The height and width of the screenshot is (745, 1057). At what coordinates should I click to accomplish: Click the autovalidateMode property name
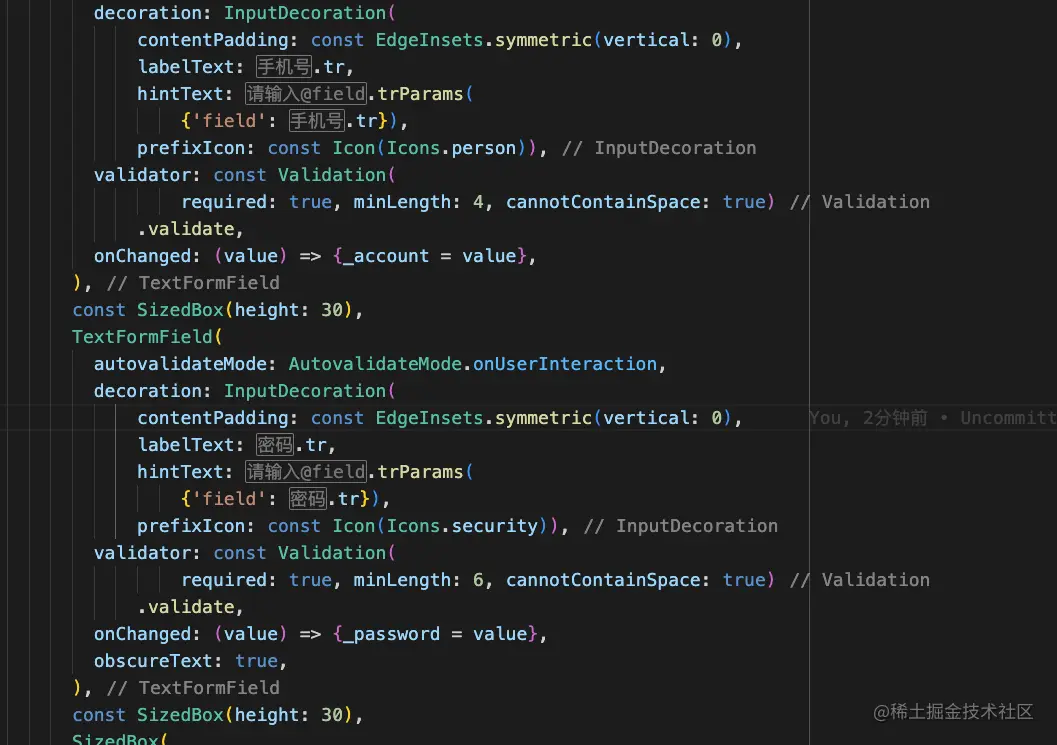(180, 364)
